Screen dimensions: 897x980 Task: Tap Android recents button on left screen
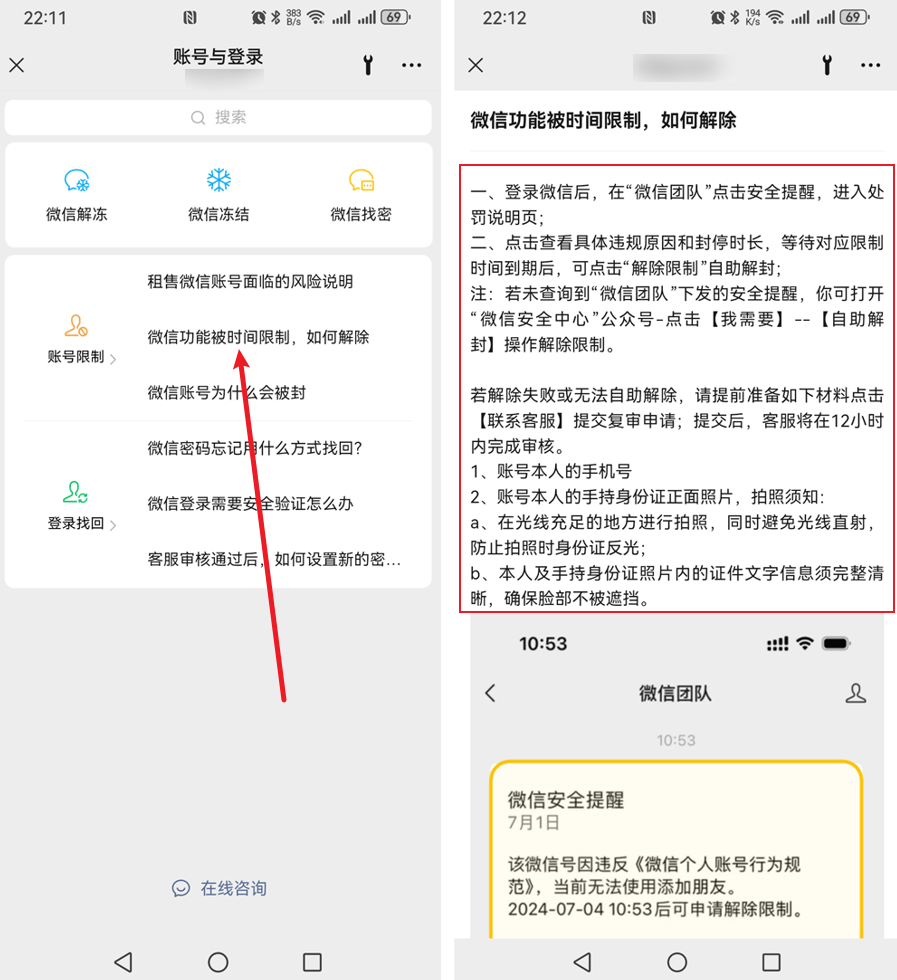click(312, 962)
